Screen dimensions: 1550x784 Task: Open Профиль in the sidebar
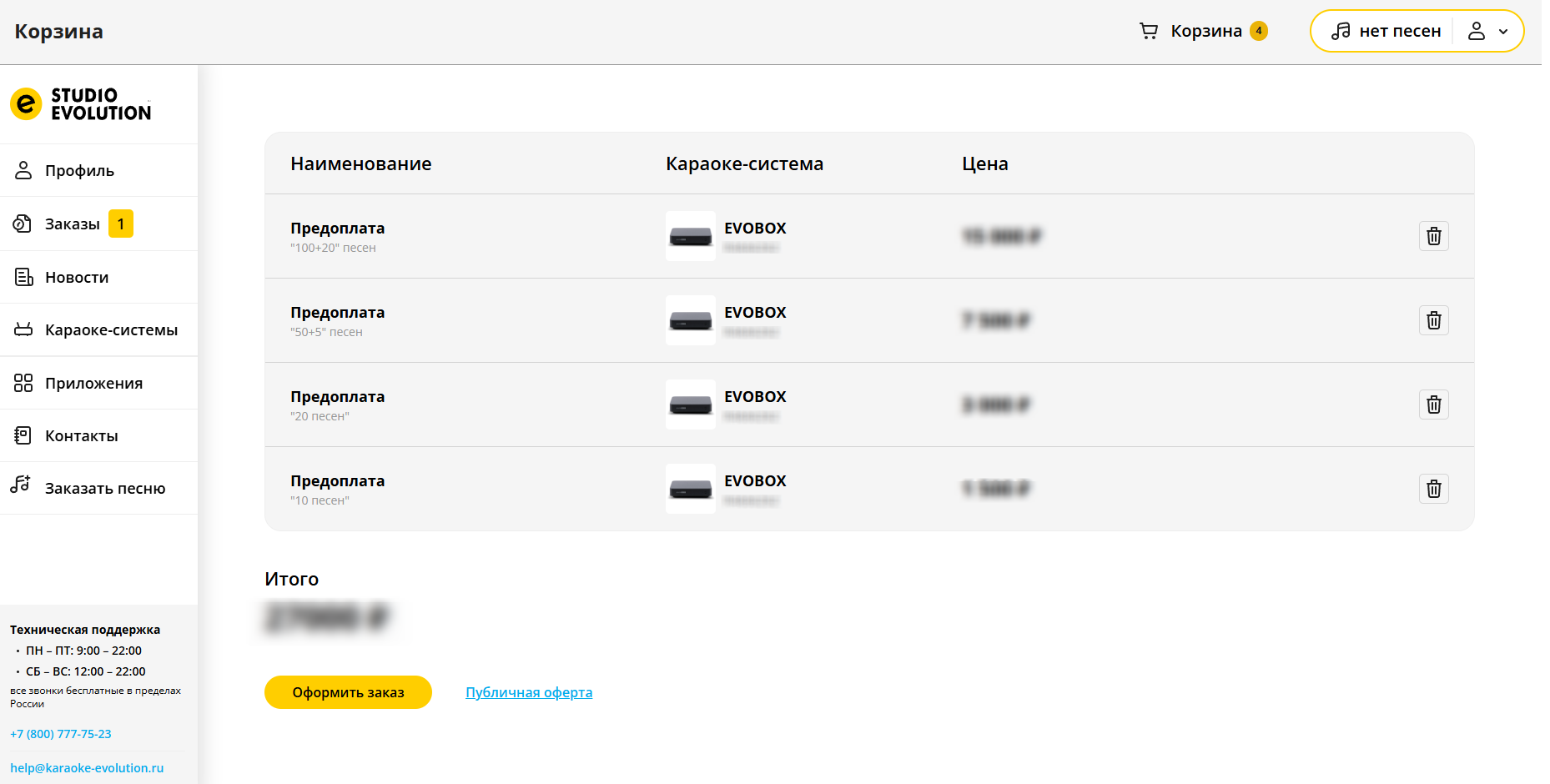pyautogui.click(x=79, y=171)
